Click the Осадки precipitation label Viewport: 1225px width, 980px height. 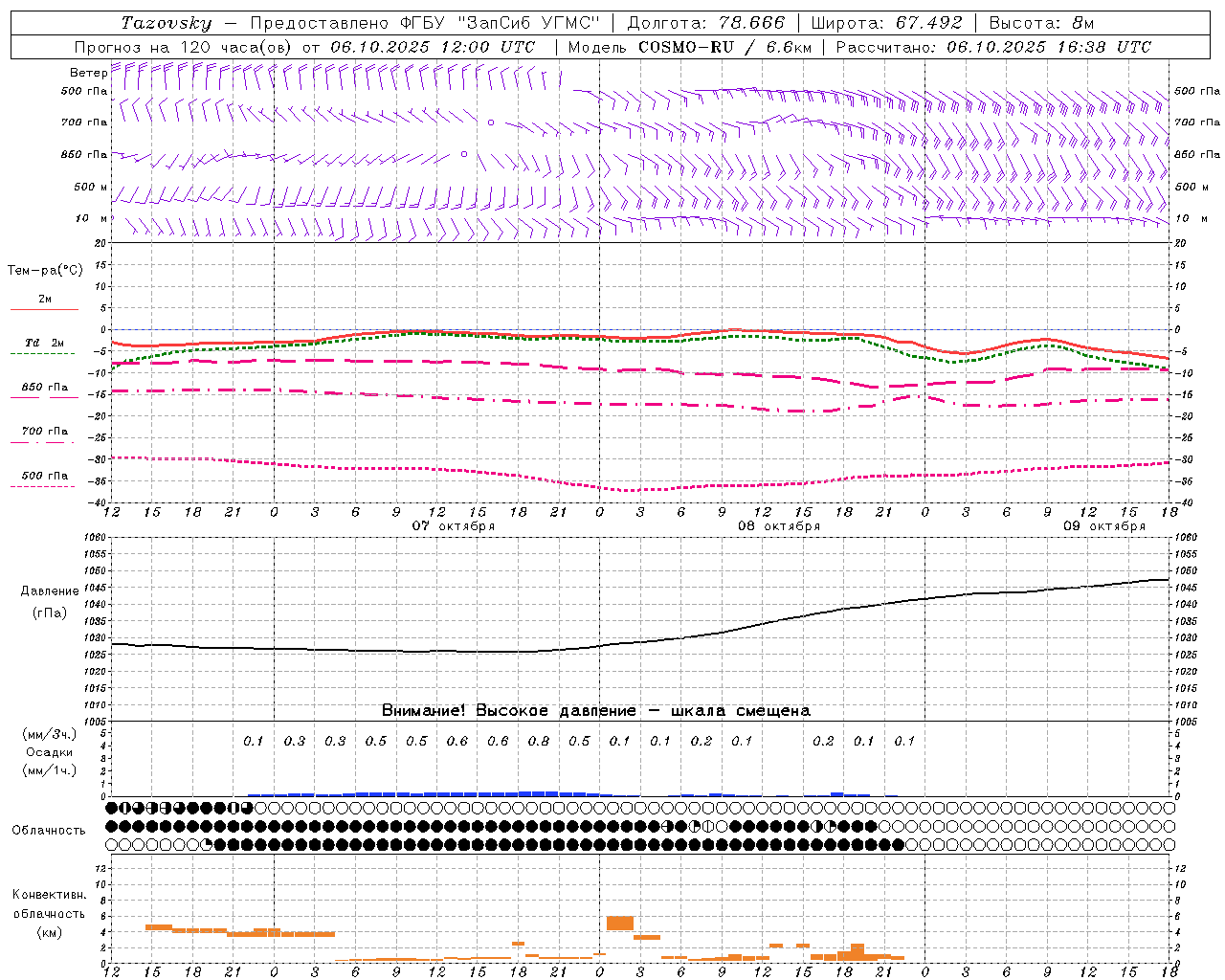[50, 752]
